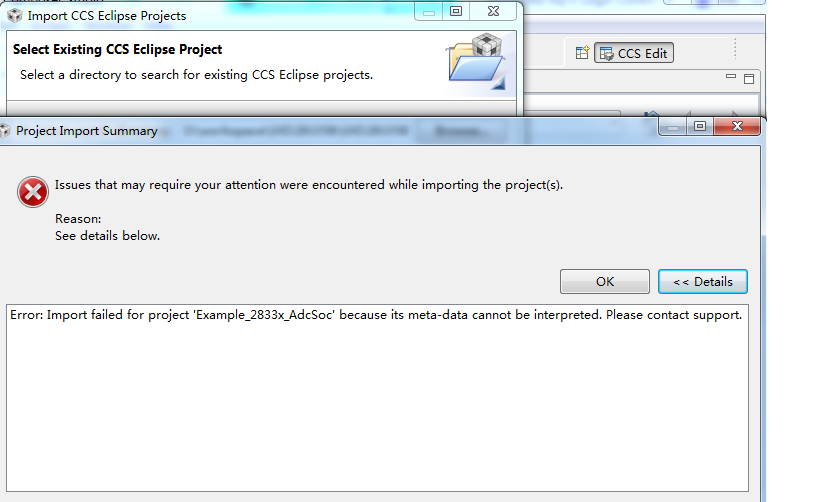Click the 'See details below.' text
Viewport: 819px width, 502px height.
click(x=107, y=236)
